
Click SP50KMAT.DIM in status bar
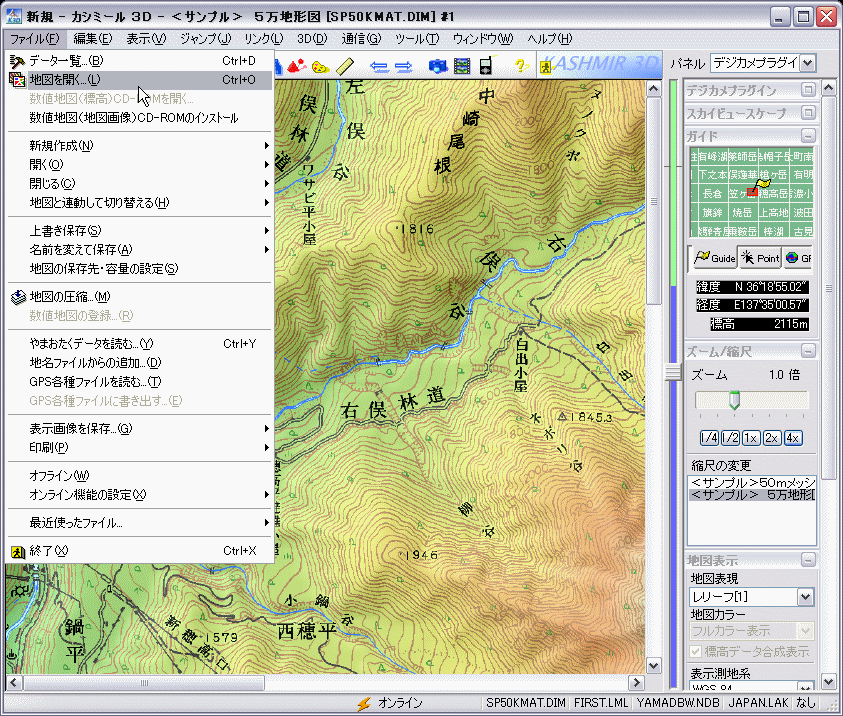click(526, 703)
